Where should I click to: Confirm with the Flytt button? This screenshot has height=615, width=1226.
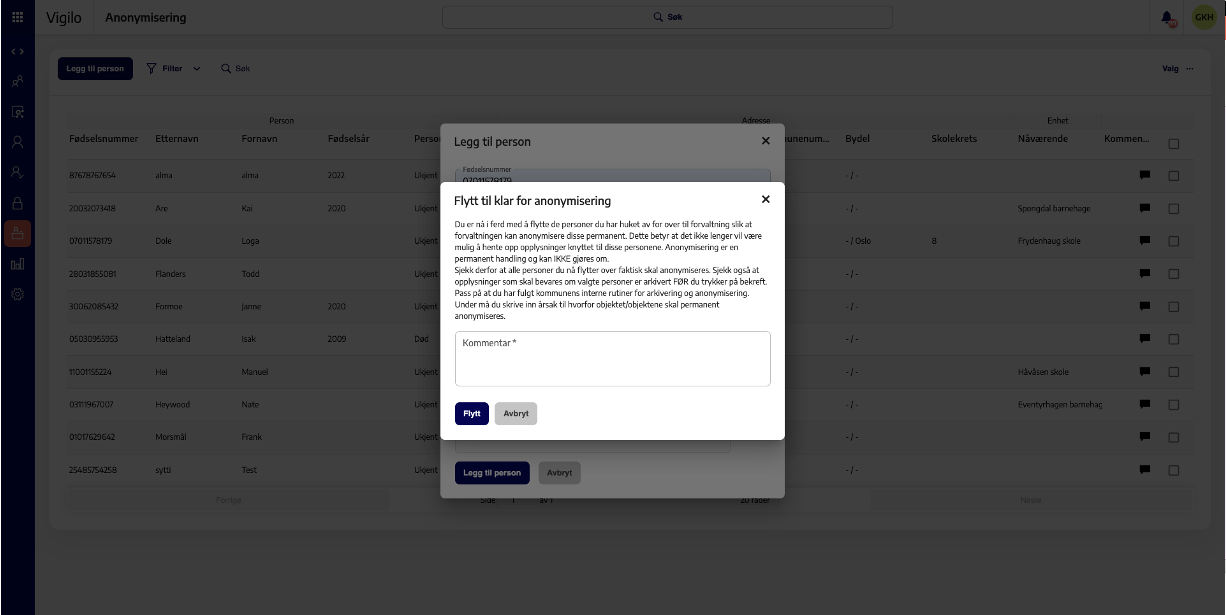tap(472, 413)
